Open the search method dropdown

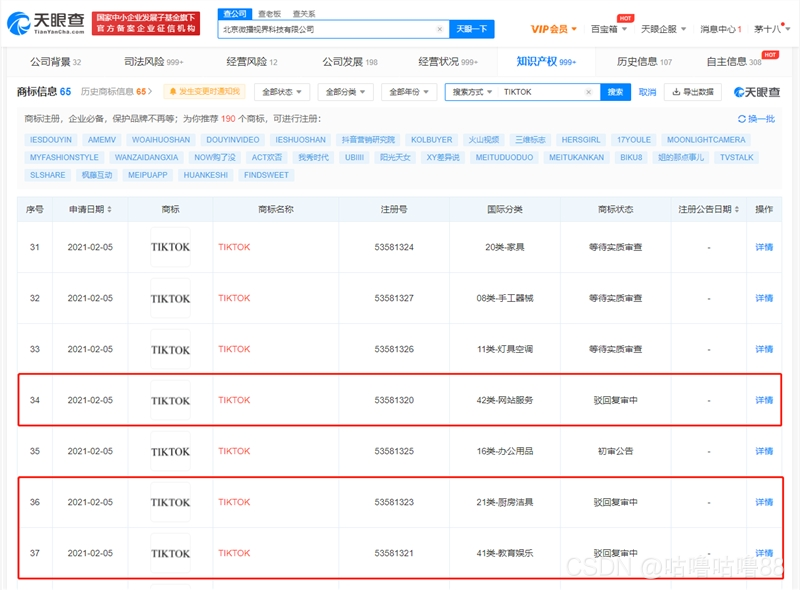click(x=472, y=92)
